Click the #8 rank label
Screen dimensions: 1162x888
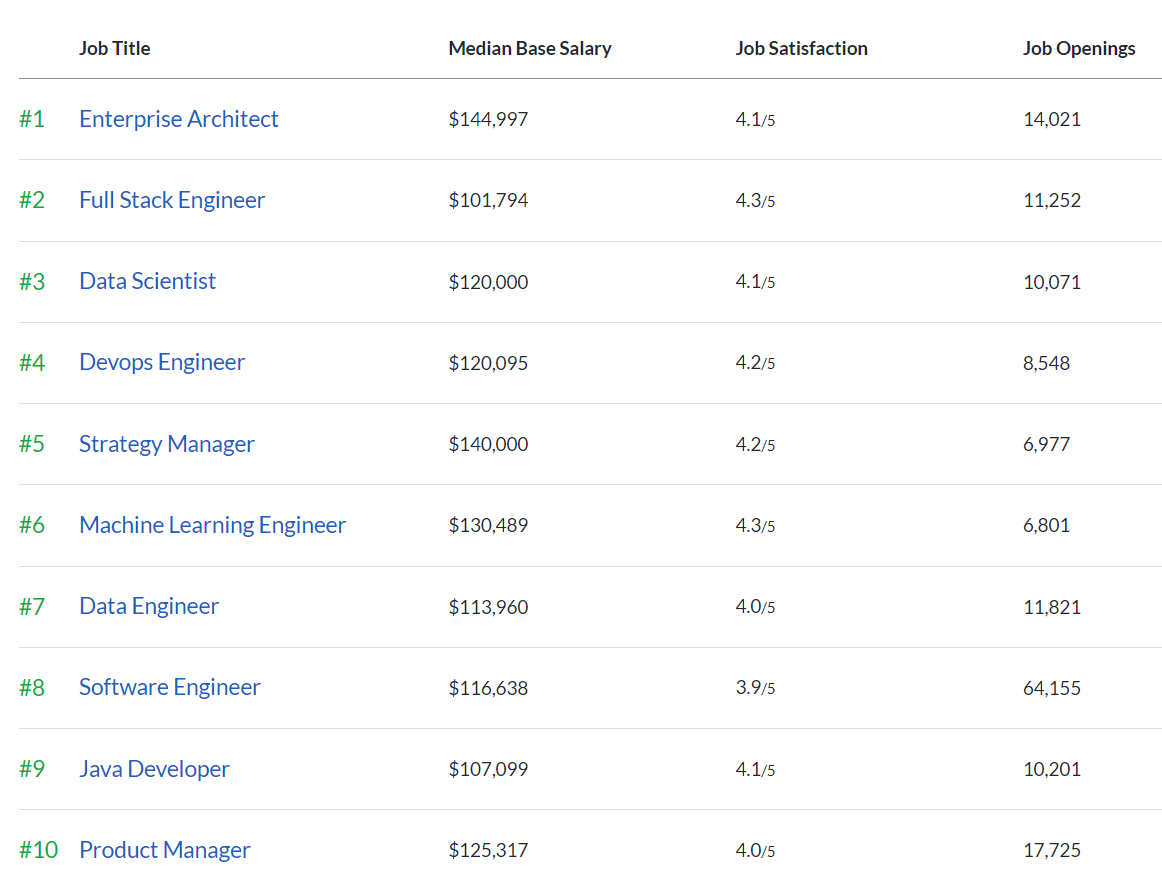pyautogui.click(x=31, y=687)
